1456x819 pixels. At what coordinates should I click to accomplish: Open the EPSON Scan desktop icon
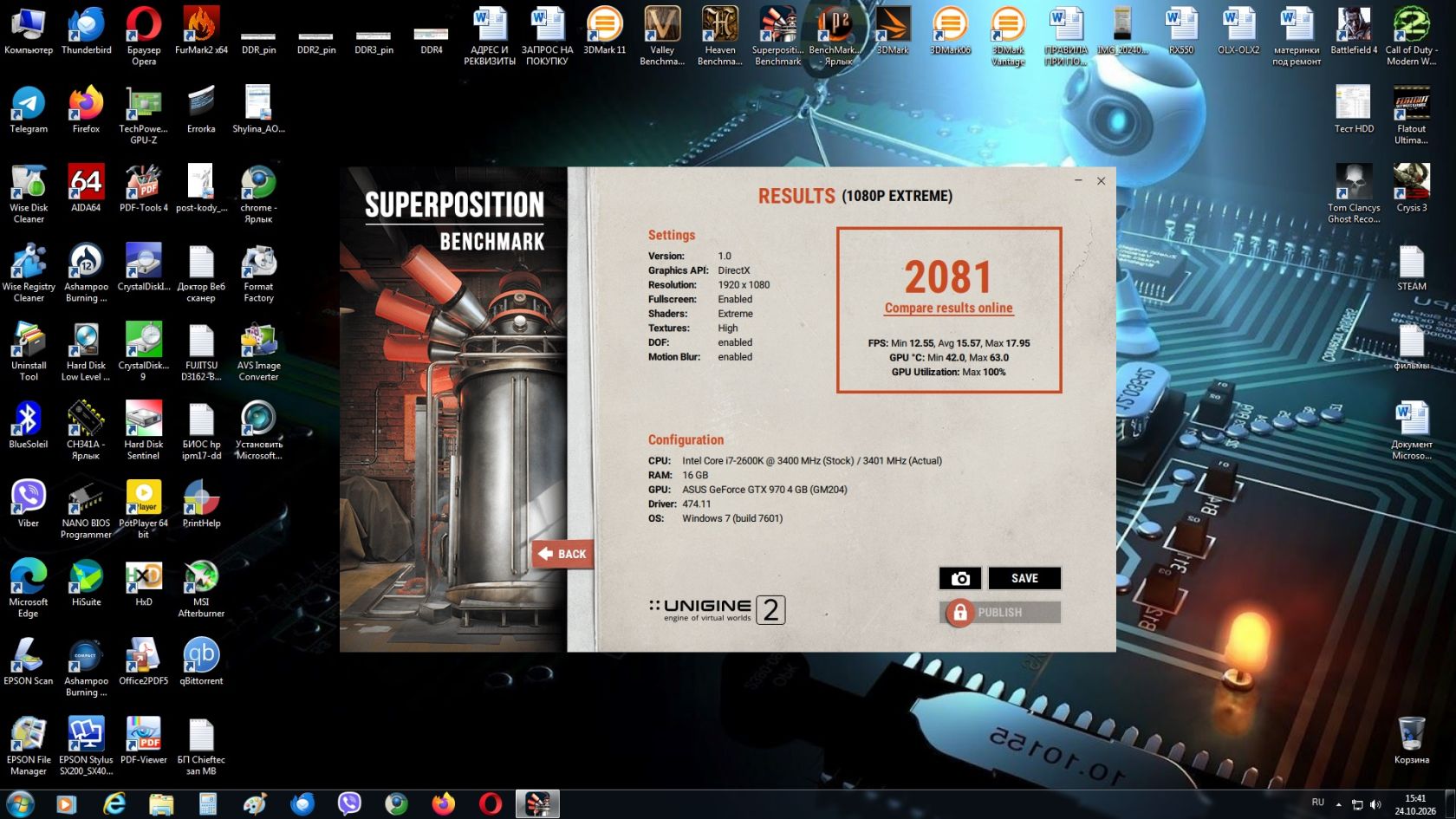pyautogui.click(x=29, y=661)
